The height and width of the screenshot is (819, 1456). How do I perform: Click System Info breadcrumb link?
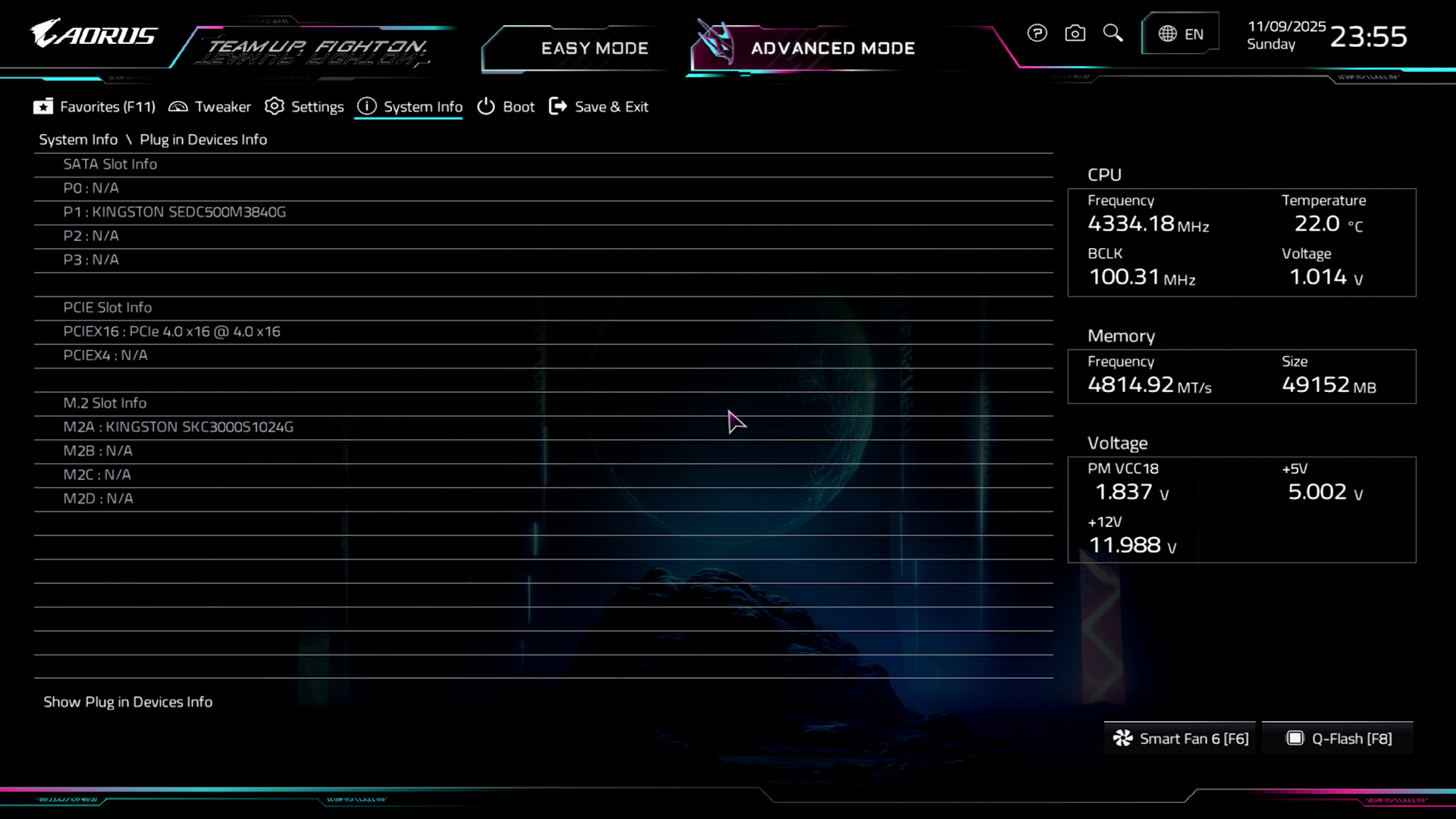78,140
